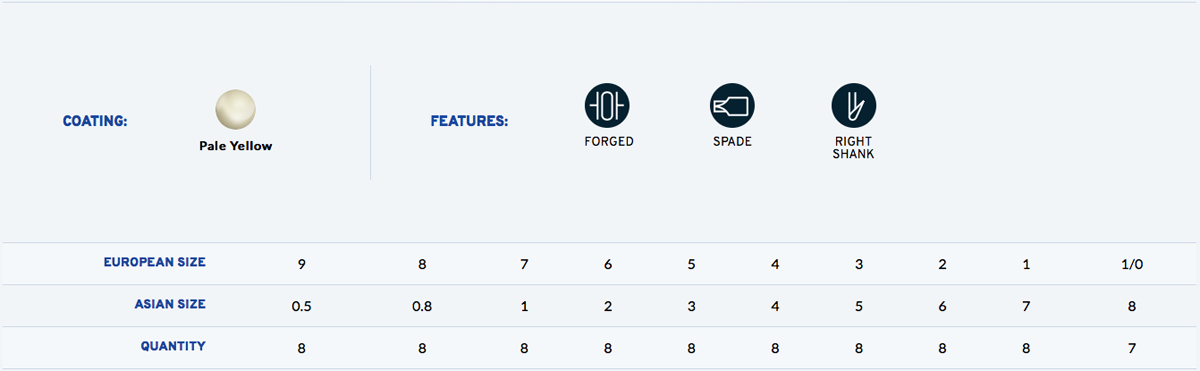
Task: Click the Pale Yellow coating label
Action: 236,146
